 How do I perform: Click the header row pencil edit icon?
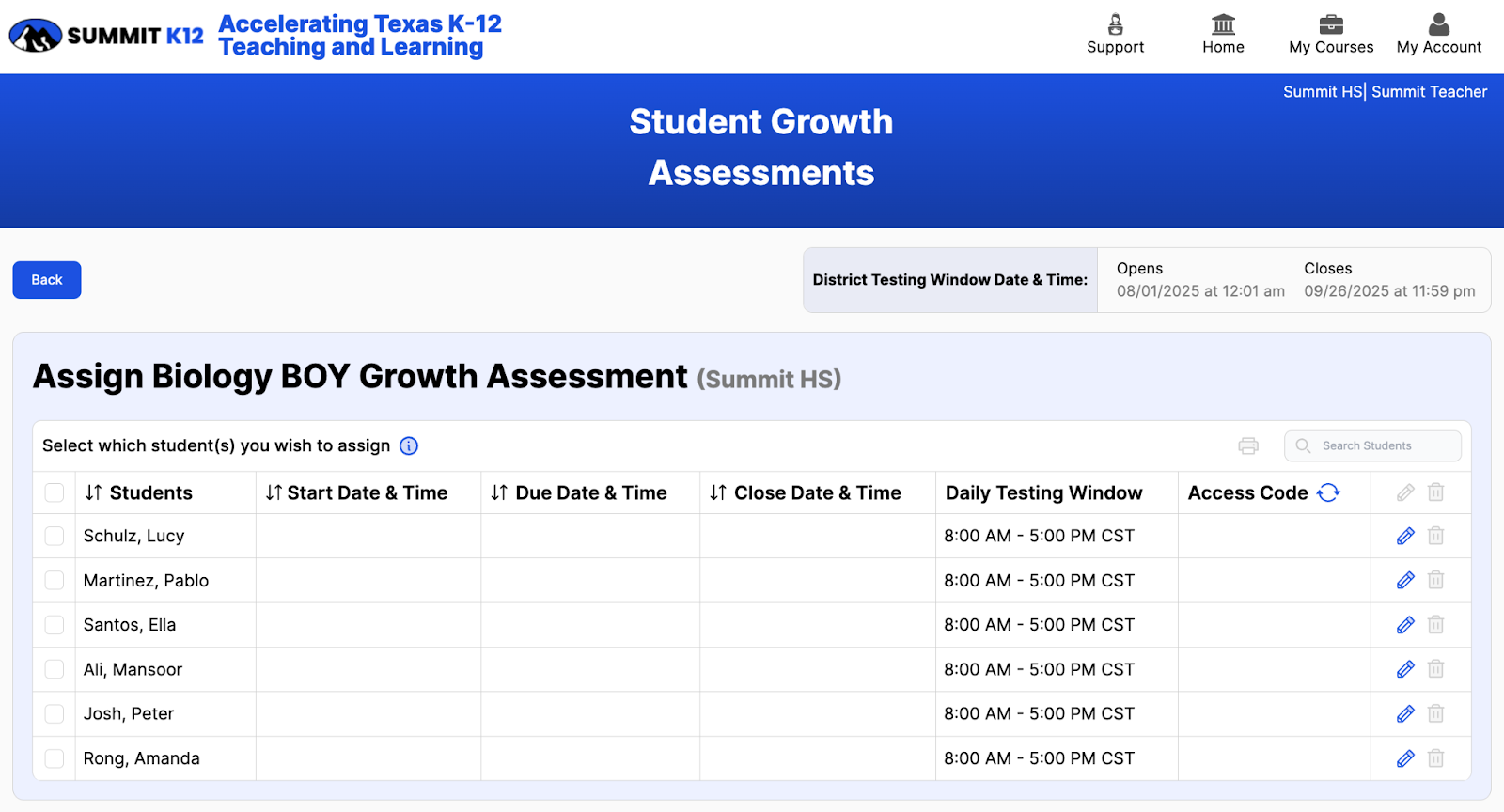(x=1405, y=492)
